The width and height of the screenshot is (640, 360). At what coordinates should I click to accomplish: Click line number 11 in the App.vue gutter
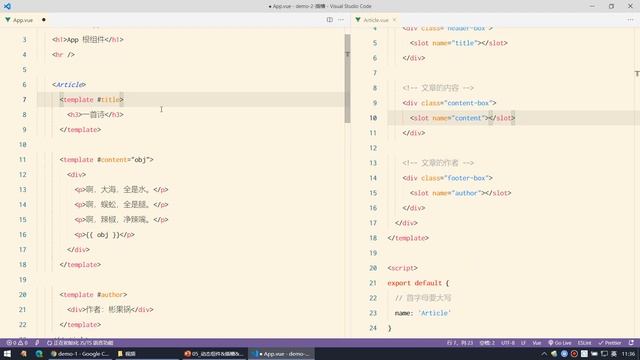pos(22,160)
